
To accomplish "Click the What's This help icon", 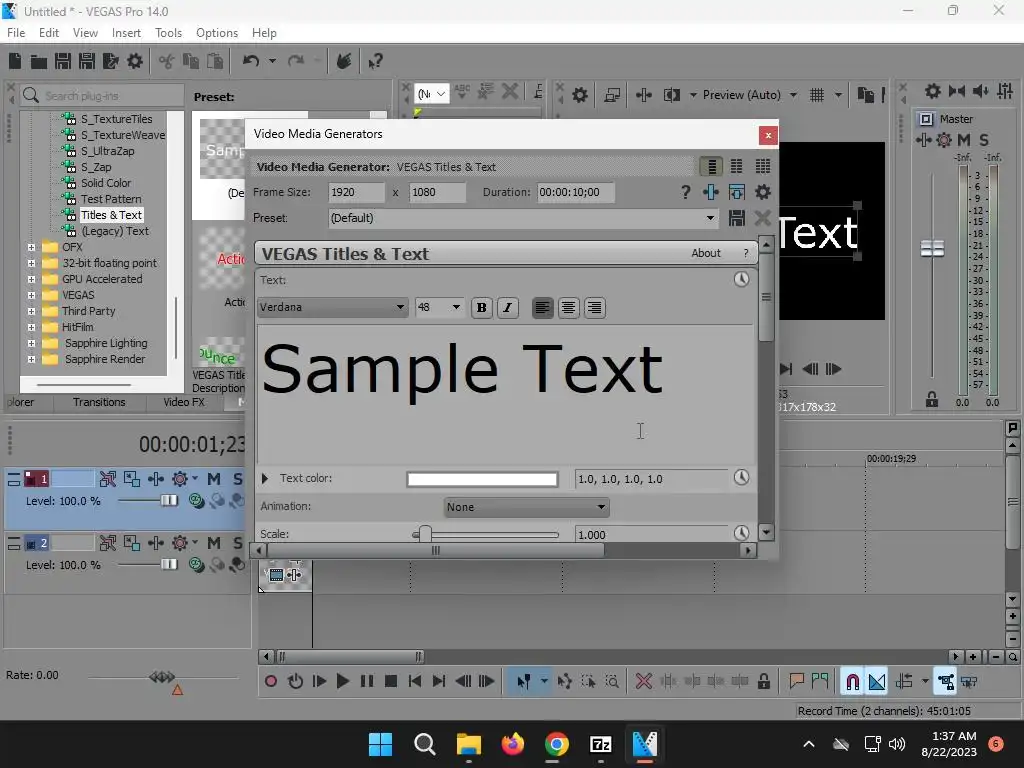I will click(375, 61).
